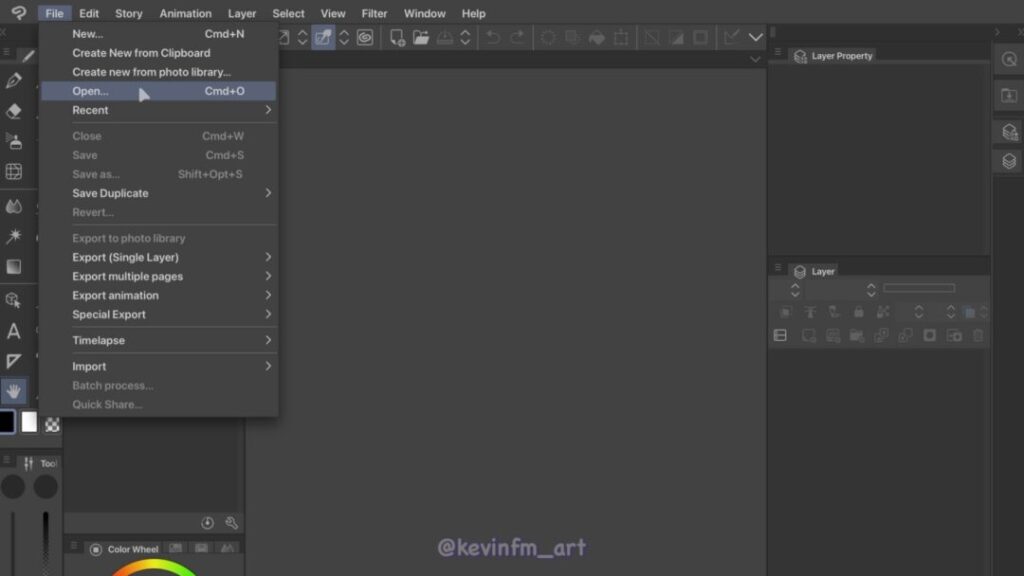1024x576 pixels.
Task: Select the Gradient tool
Action: 14,267
